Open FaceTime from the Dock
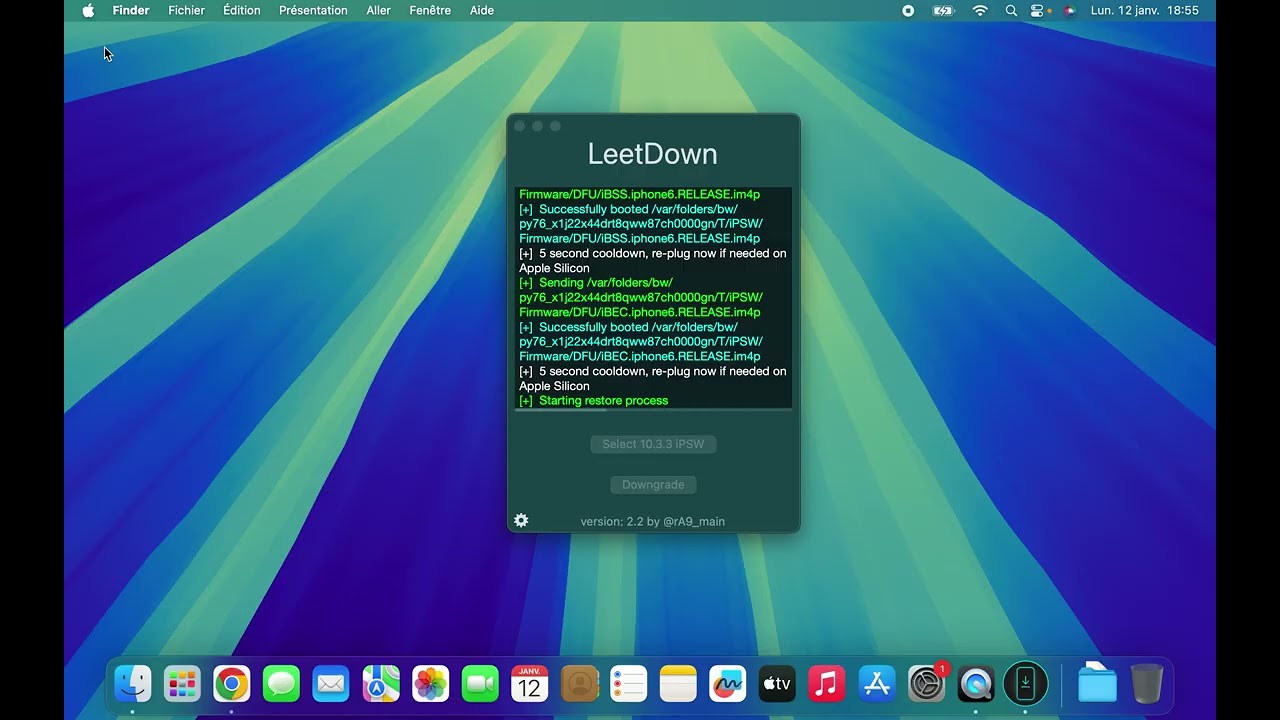The width and height of the screenshot is (1280, 720). click(x=480, y=684)
